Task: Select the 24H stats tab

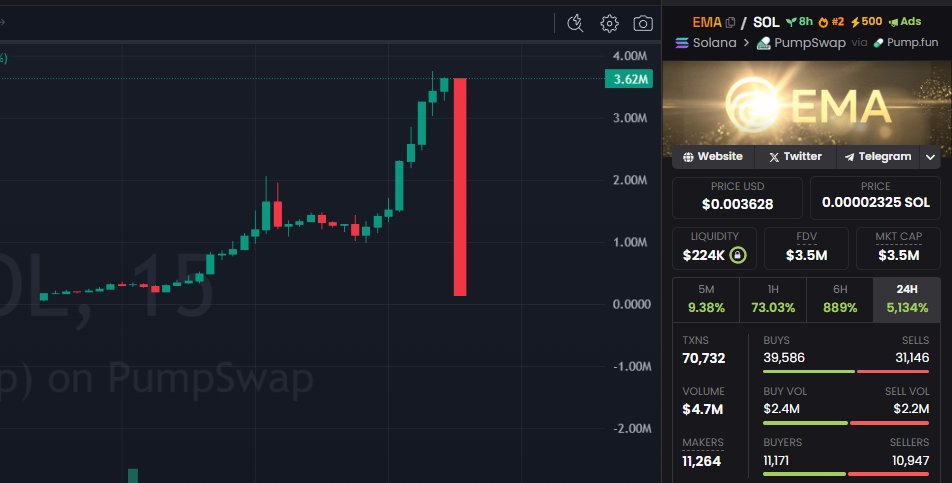Action: tap(906, 299)
